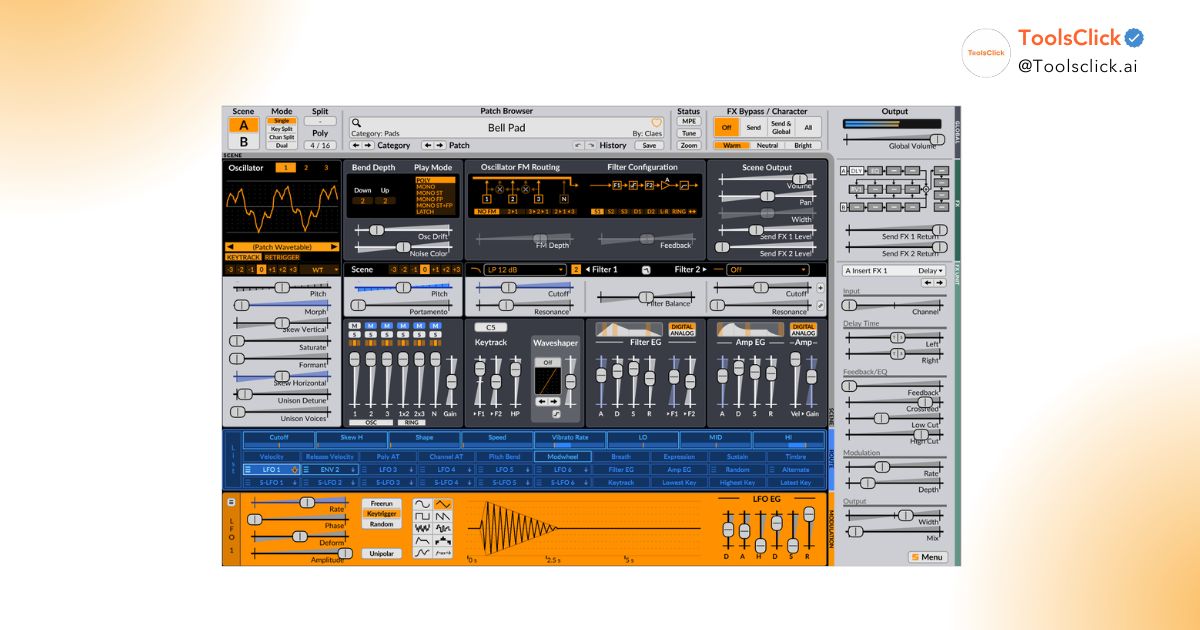
Task: Select the sawtooth LFO shape icon
Action: pyautogui.click(x=444, y=517)
